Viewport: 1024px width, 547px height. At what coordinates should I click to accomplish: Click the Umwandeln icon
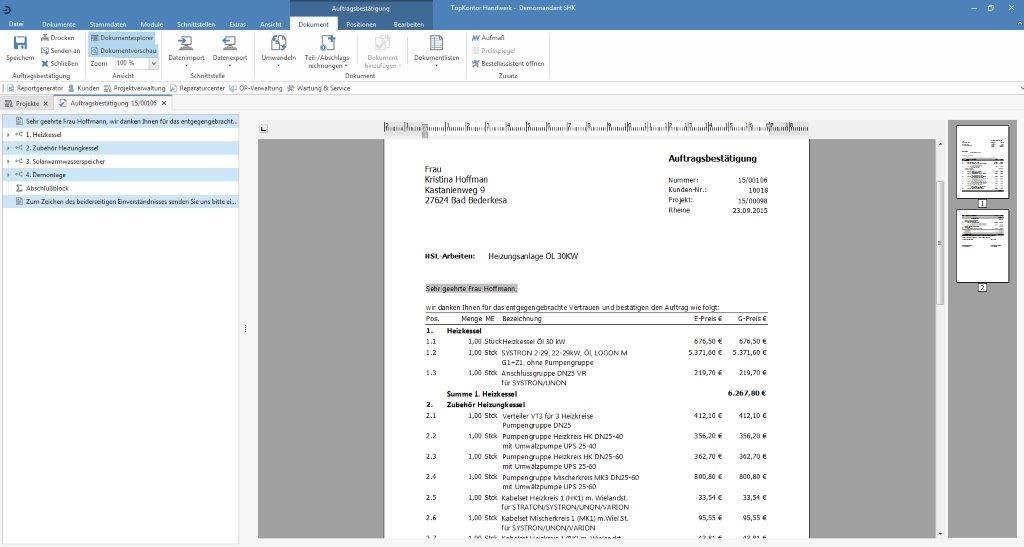click(x=279, y=43)
